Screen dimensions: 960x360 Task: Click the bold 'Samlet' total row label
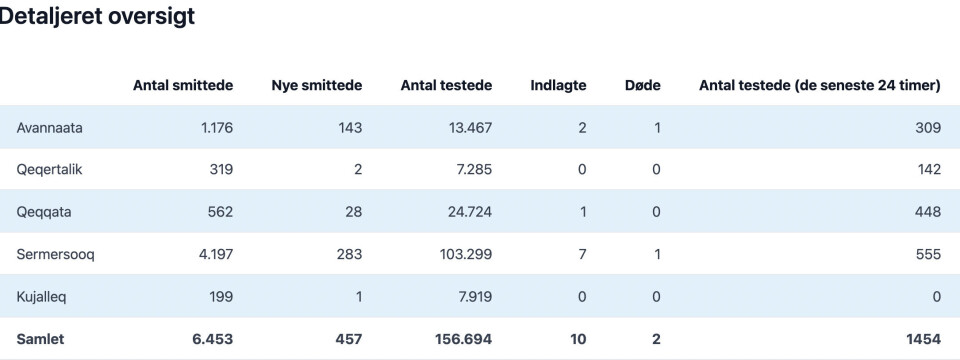pos(40,339)
